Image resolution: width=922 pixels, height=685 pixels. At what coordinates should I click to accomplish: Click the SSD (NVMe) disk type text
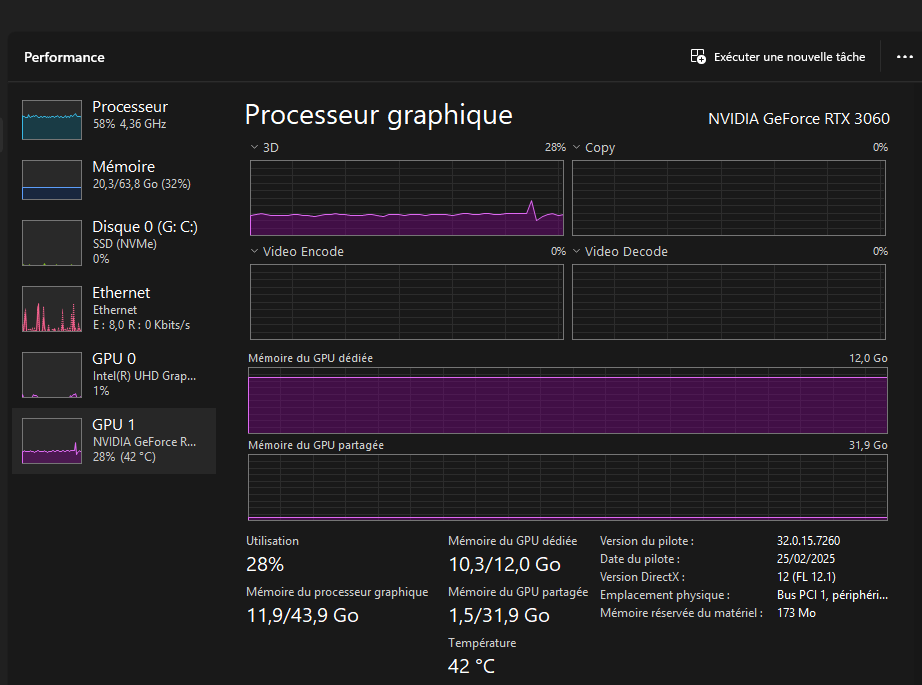[125, 243]
